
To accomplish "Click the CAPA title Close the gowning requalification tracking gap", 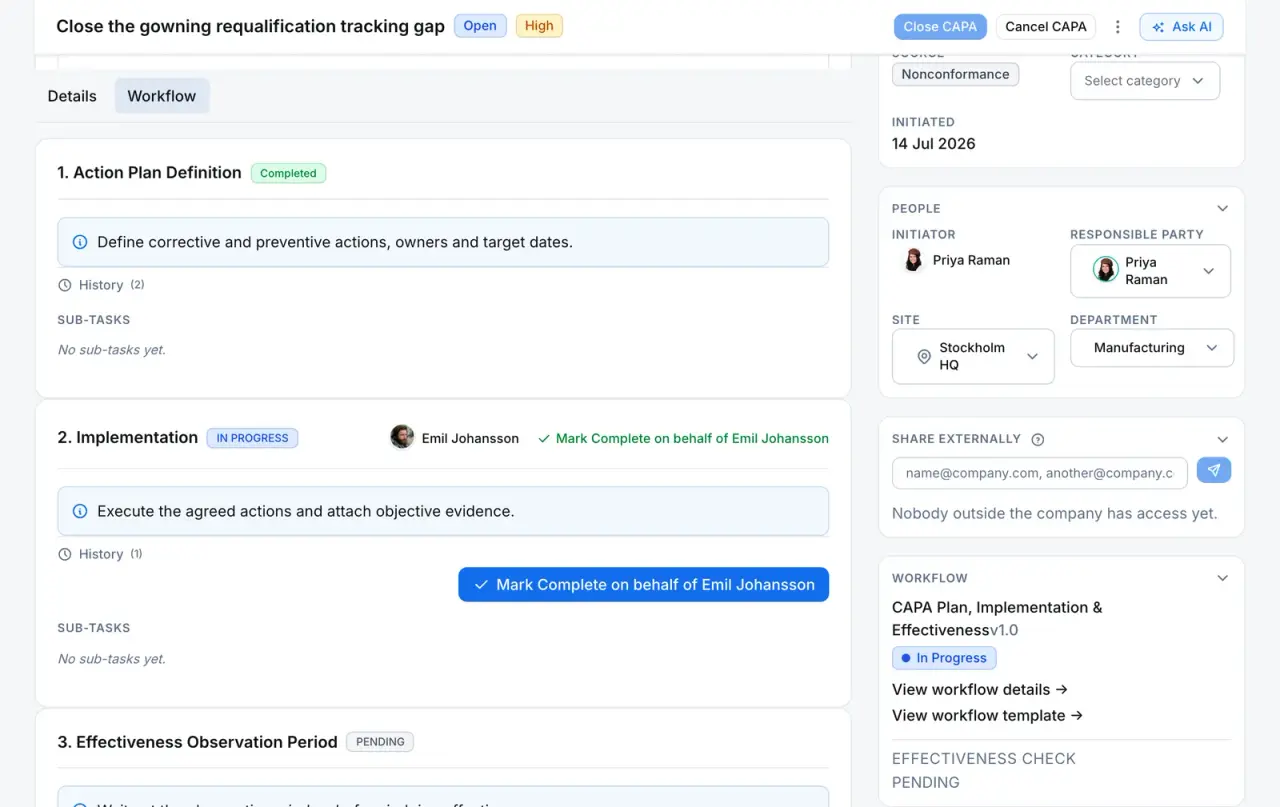I will click(250, 27).
